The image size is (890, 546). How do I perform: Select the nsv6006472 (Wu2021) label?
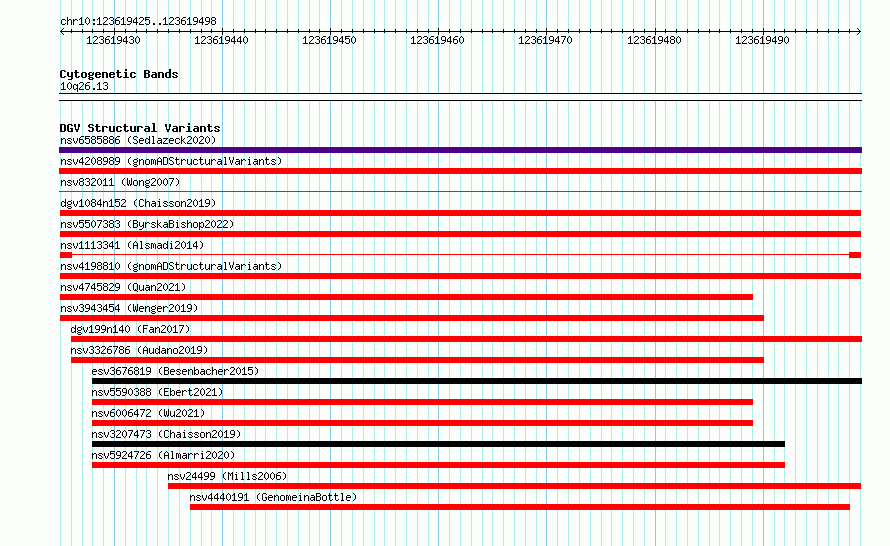point(148,413)
